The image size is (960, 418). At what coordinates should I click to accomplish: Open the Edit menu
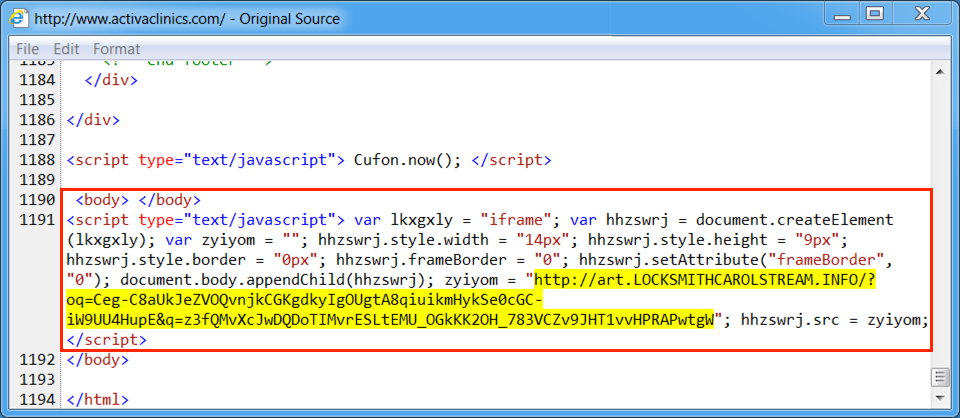(x=66, y=49)
